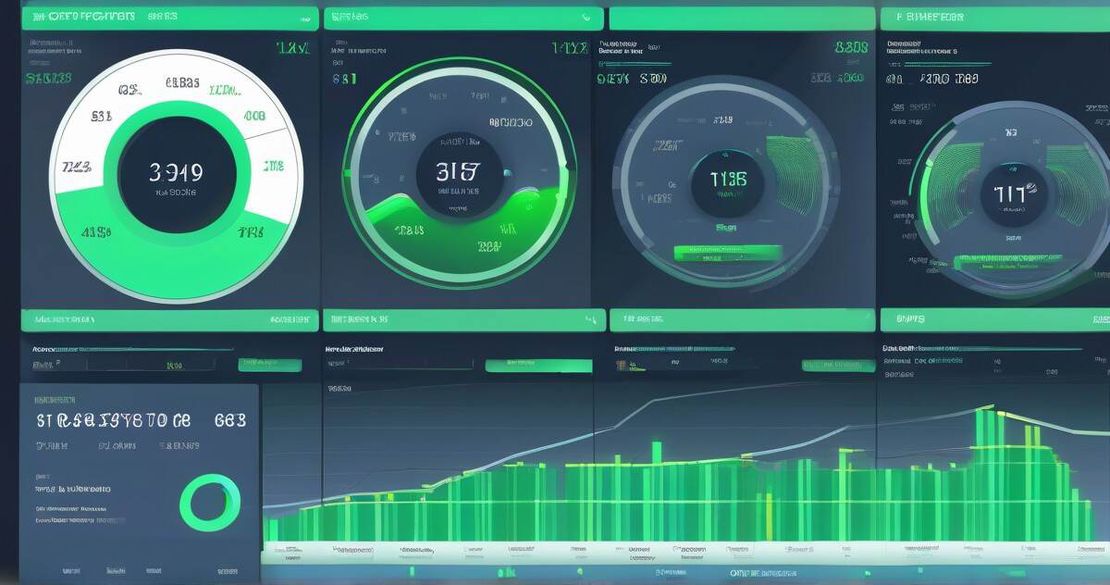The image size is (1110, 585).
Task: Toggle the green pill below the second panel
Action: tap(538, 366)
